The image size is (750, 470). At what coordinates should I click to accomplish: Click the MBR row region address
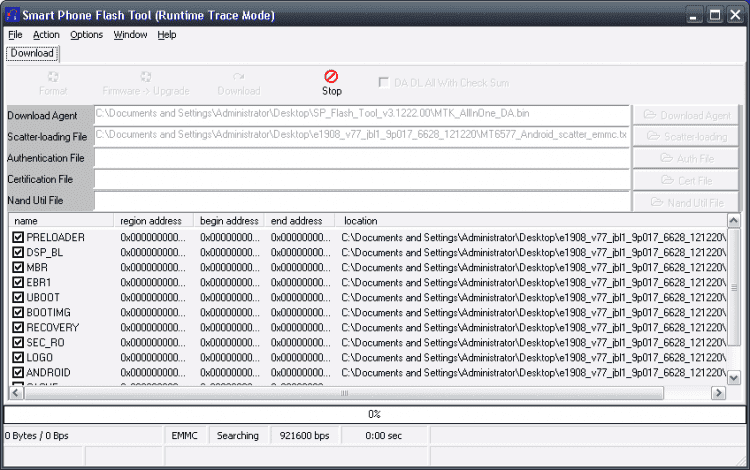tap(153, 267)
